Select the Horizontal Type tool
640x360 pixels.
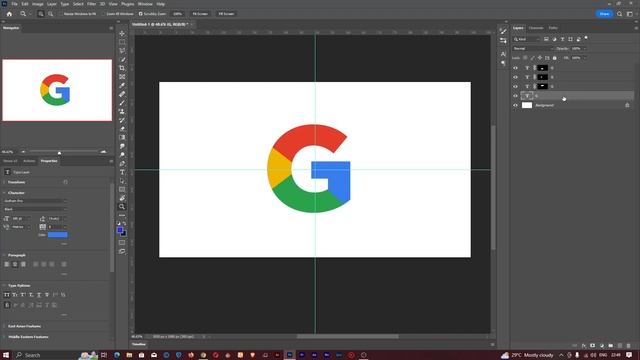click(x=122, y=172)
